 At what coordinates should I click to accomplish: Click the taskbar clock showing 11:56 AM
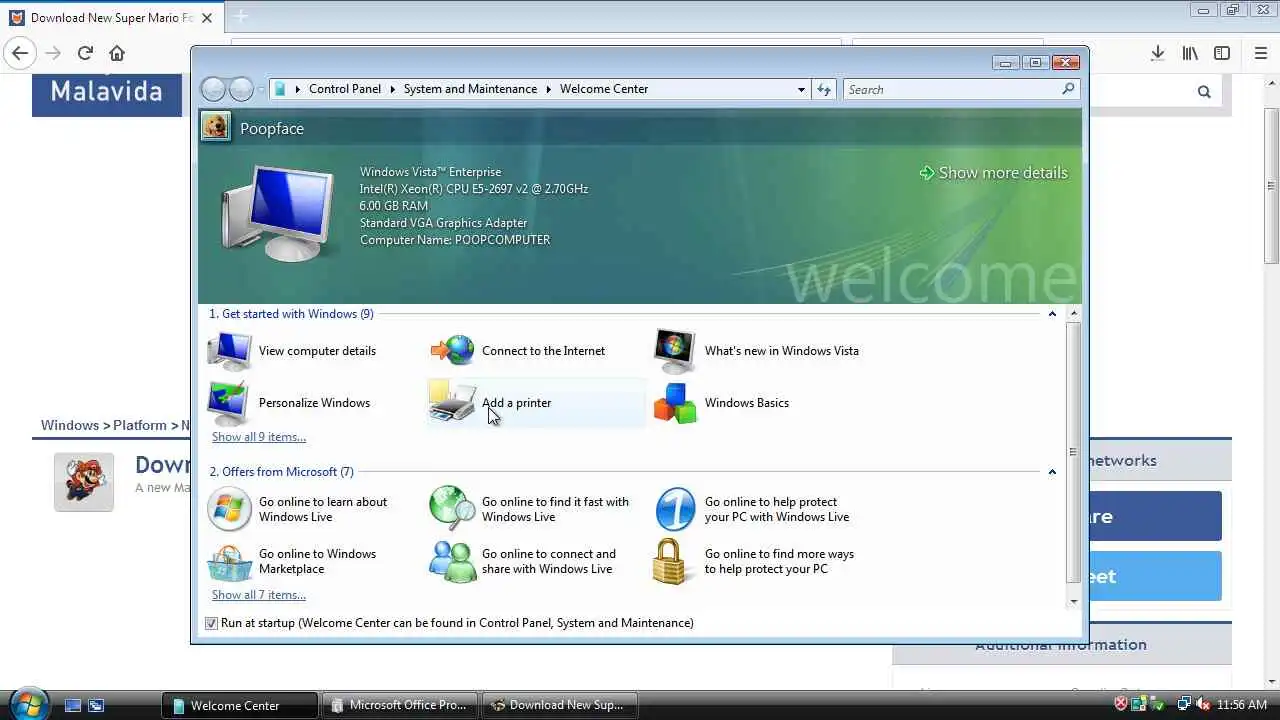tap(1242, 705)
